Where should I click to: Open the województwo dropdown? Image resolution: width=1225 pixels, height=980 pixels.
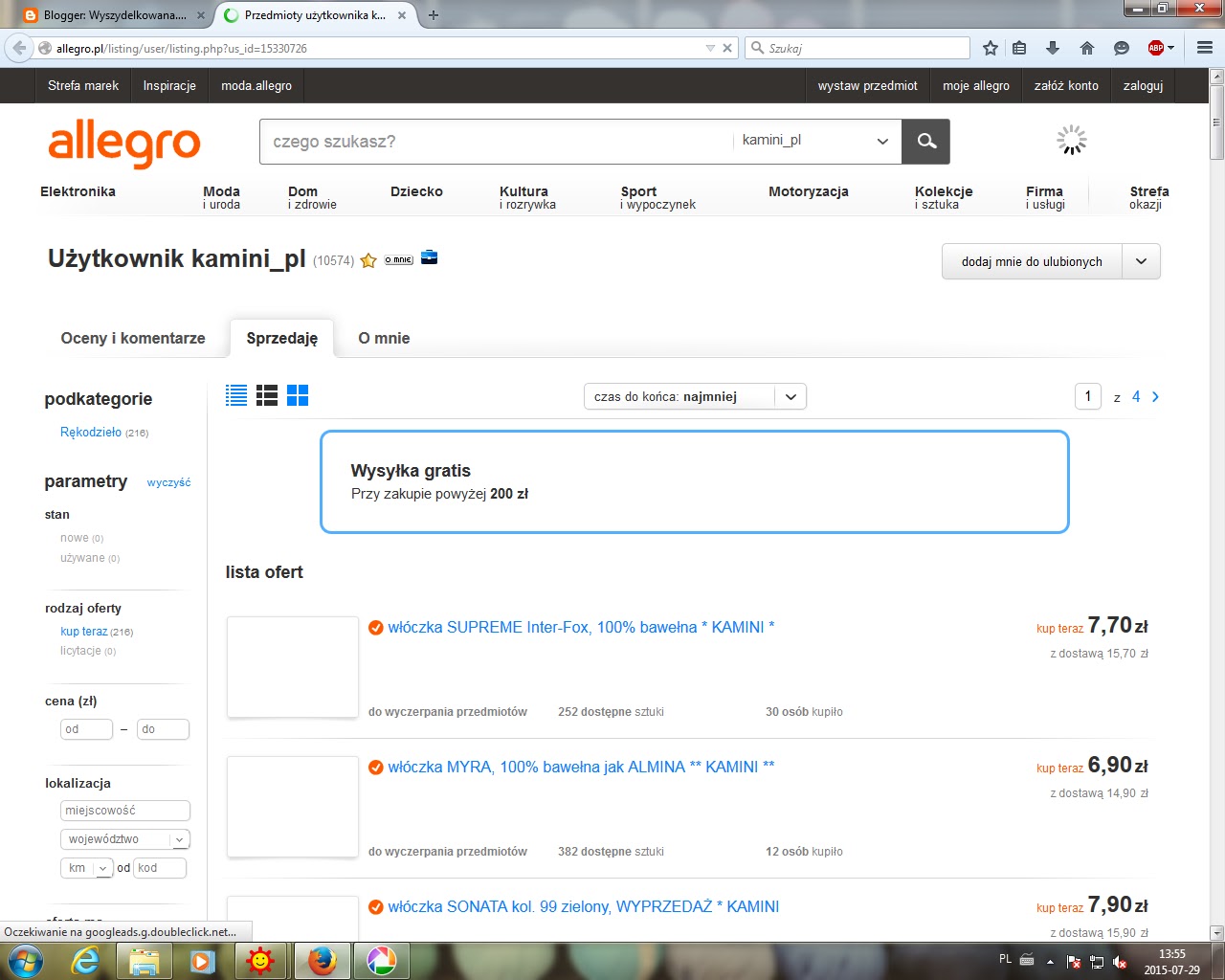125,839
